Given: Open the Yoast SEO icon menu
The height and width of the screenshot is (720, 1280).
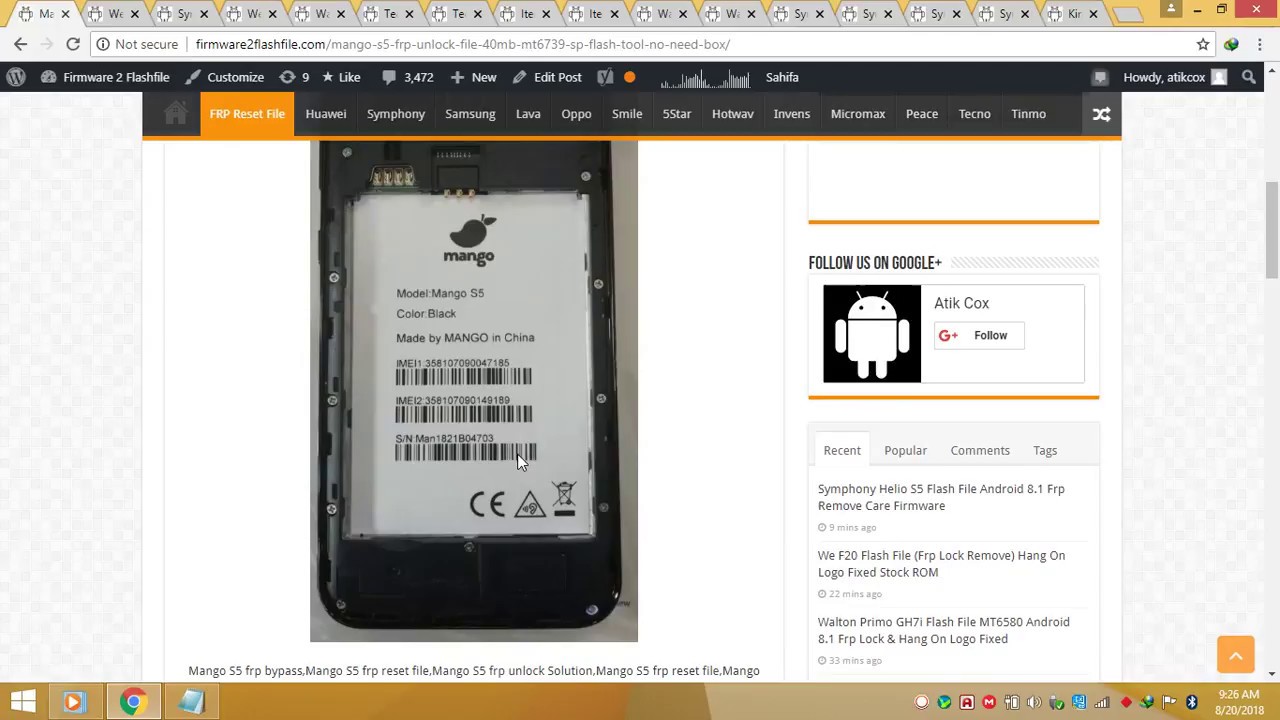Looking at the screenshot, I should pos(605,77).
